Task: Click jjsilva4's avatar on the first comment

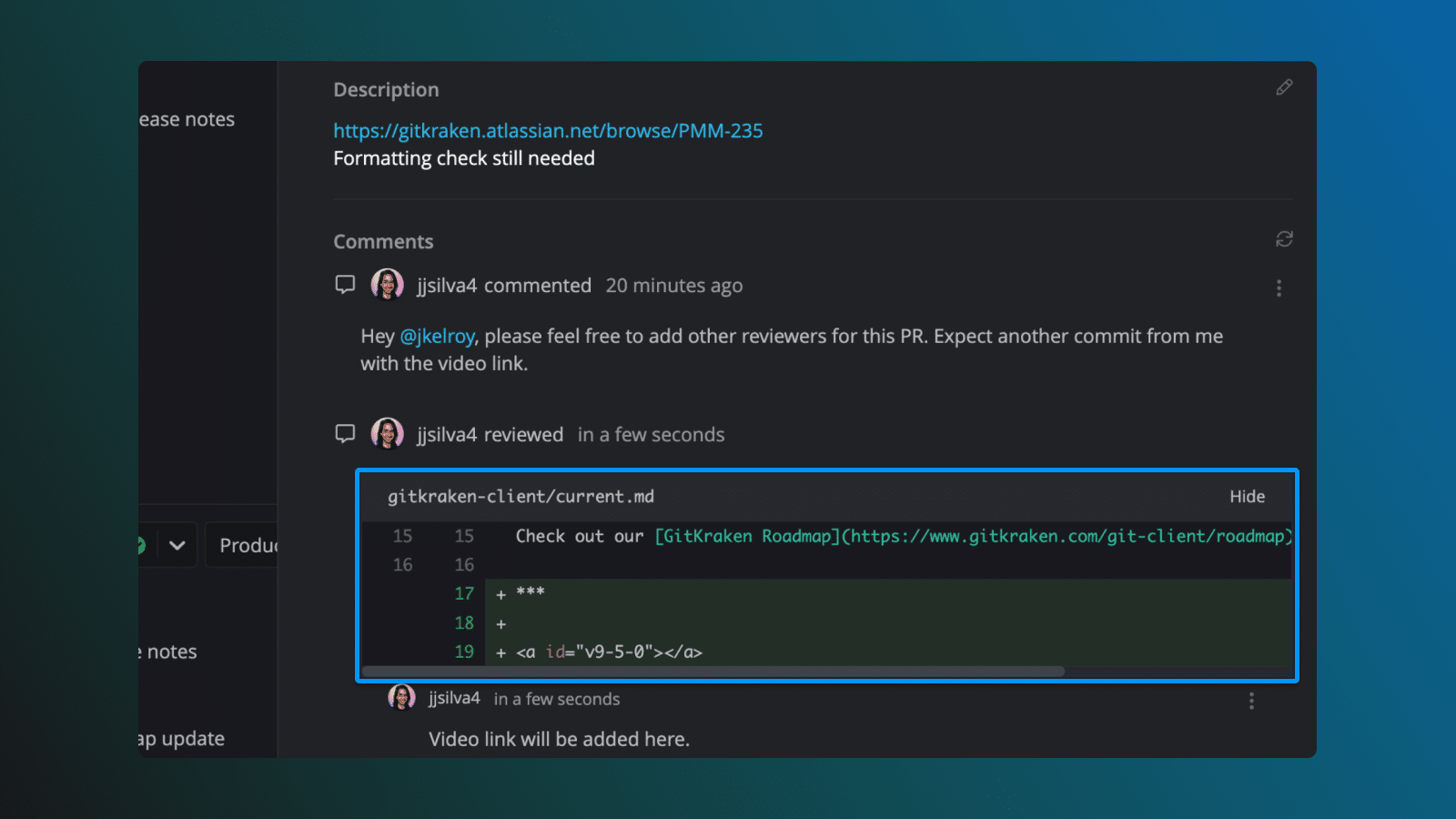Action: [x=387, y=285]
